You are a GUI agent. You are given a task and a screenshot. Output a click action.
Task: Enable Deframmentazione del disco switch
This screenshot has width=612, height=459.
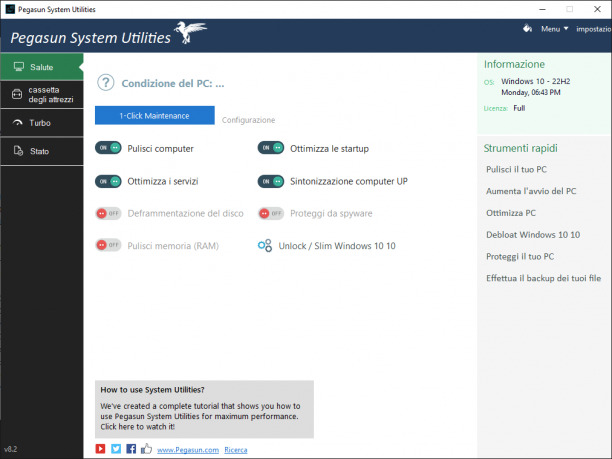pos(108,213)
